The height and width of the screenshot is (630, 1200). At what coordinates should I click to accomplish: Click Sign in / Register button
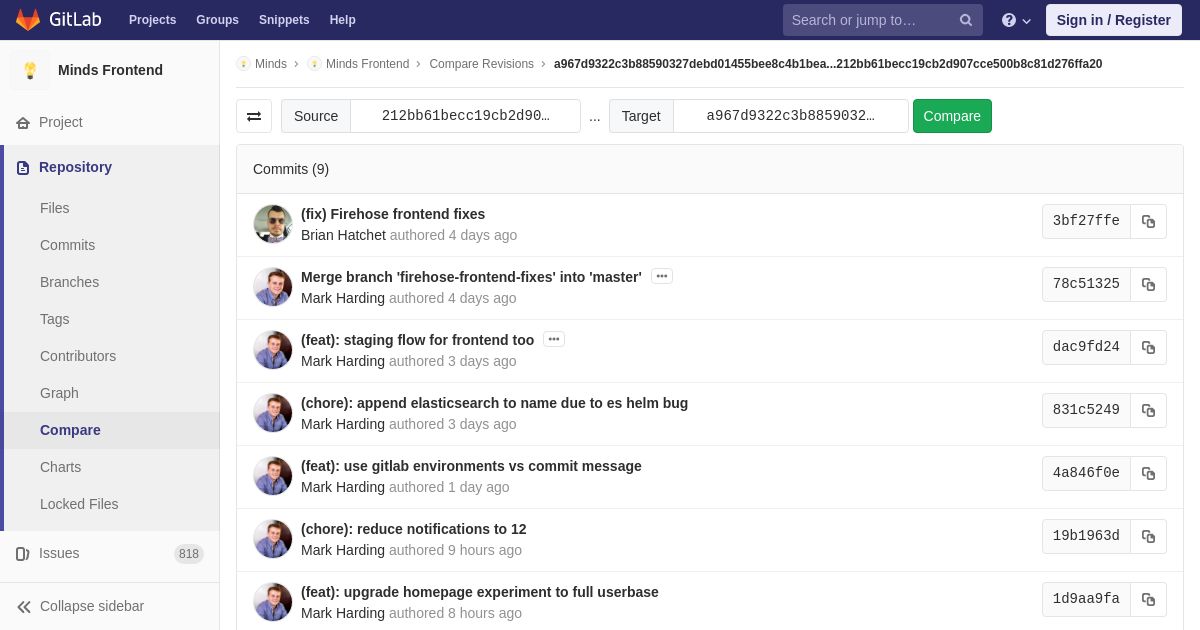(x=1113, y=20)
